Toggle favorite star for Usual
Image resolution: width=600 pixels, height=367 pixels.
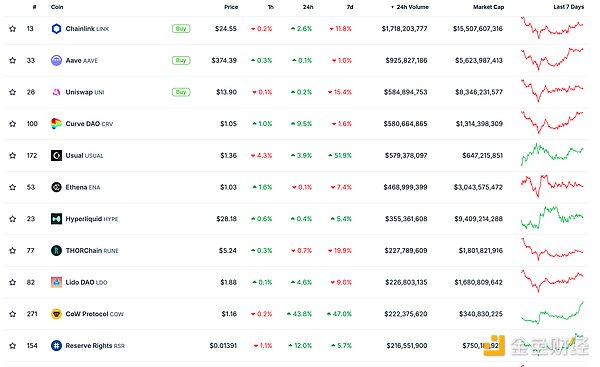(13, 155)
